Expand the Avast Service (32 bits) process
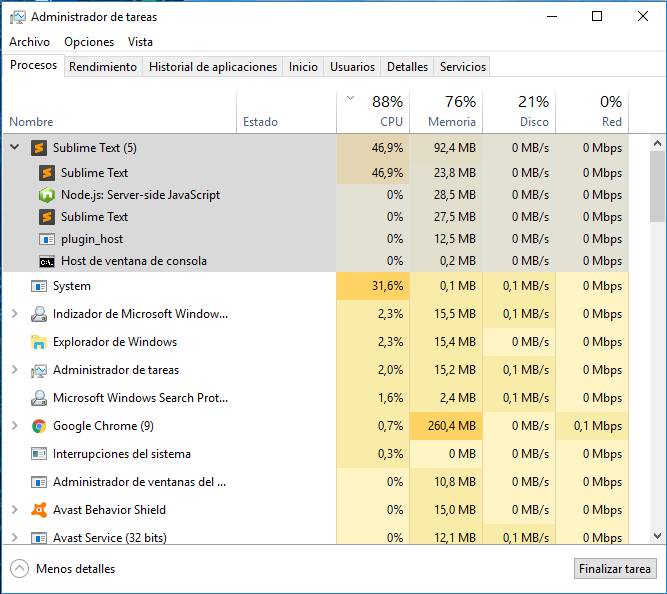 [x=14, y=538]
